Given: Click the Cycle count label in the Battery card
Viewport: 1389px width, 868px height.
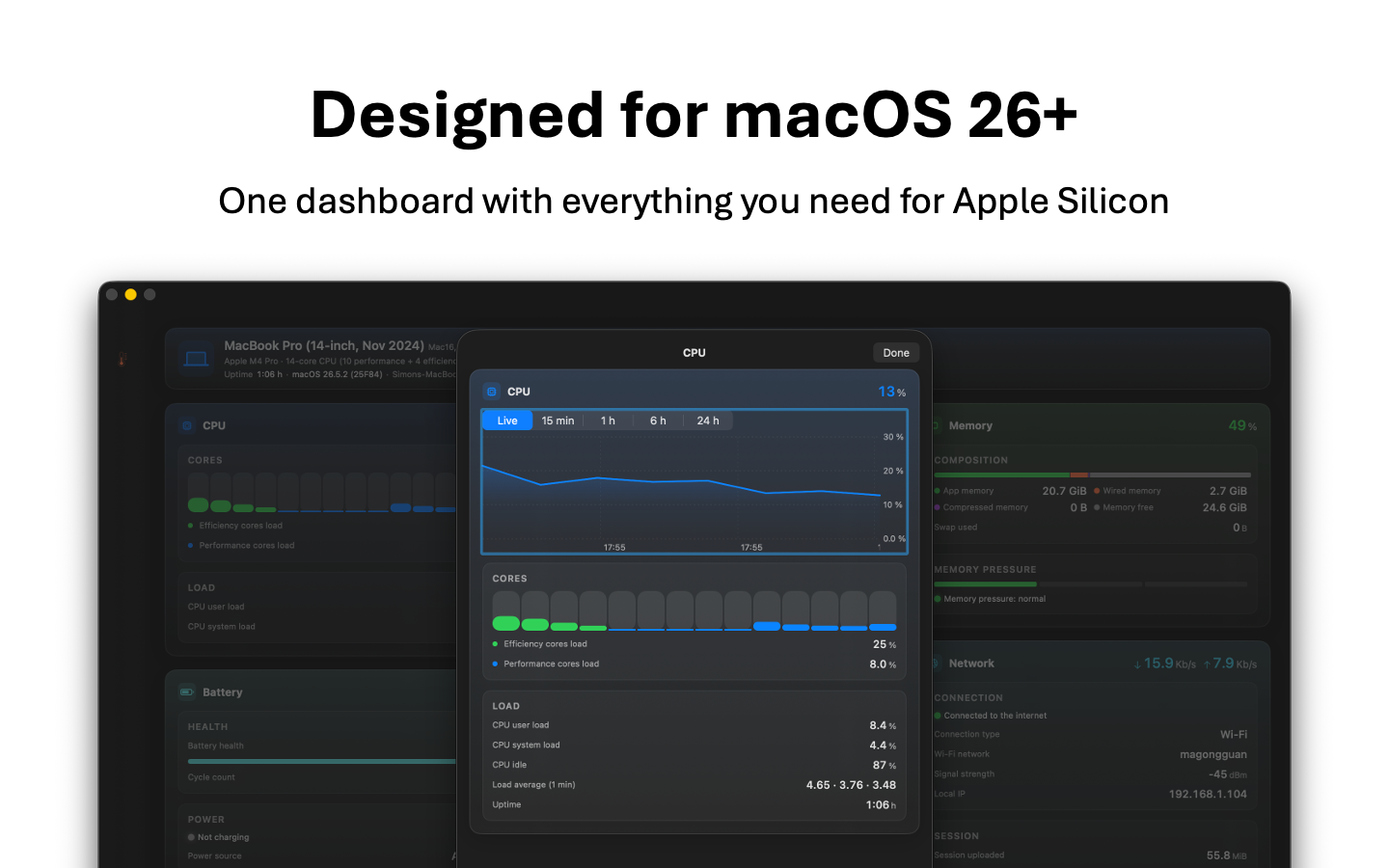Looking at the screenshot, I should (x=211, y=777).
